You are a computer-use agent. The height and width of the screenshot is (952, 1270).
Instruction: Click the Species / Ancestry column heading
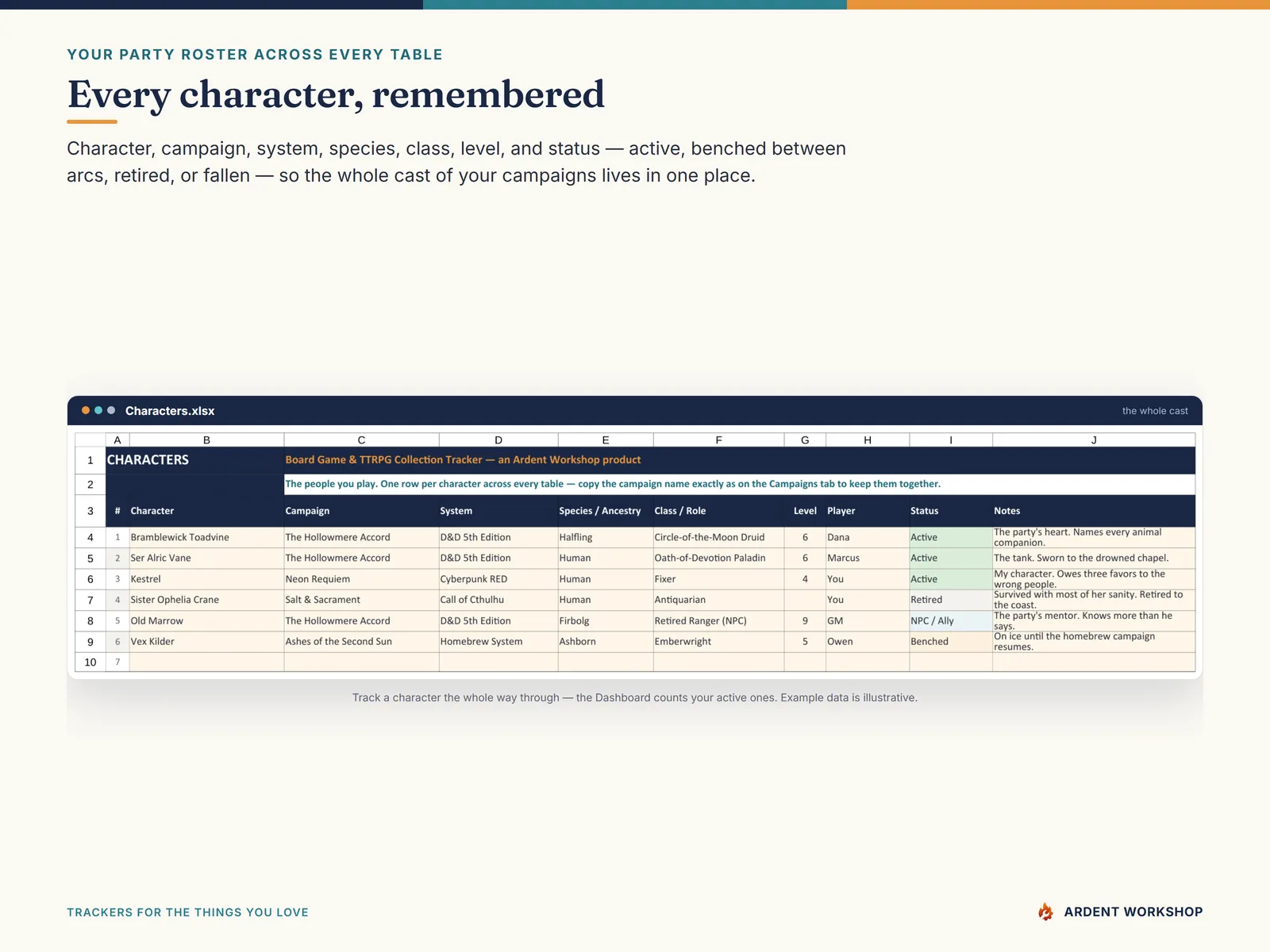[x=606, y=511]
